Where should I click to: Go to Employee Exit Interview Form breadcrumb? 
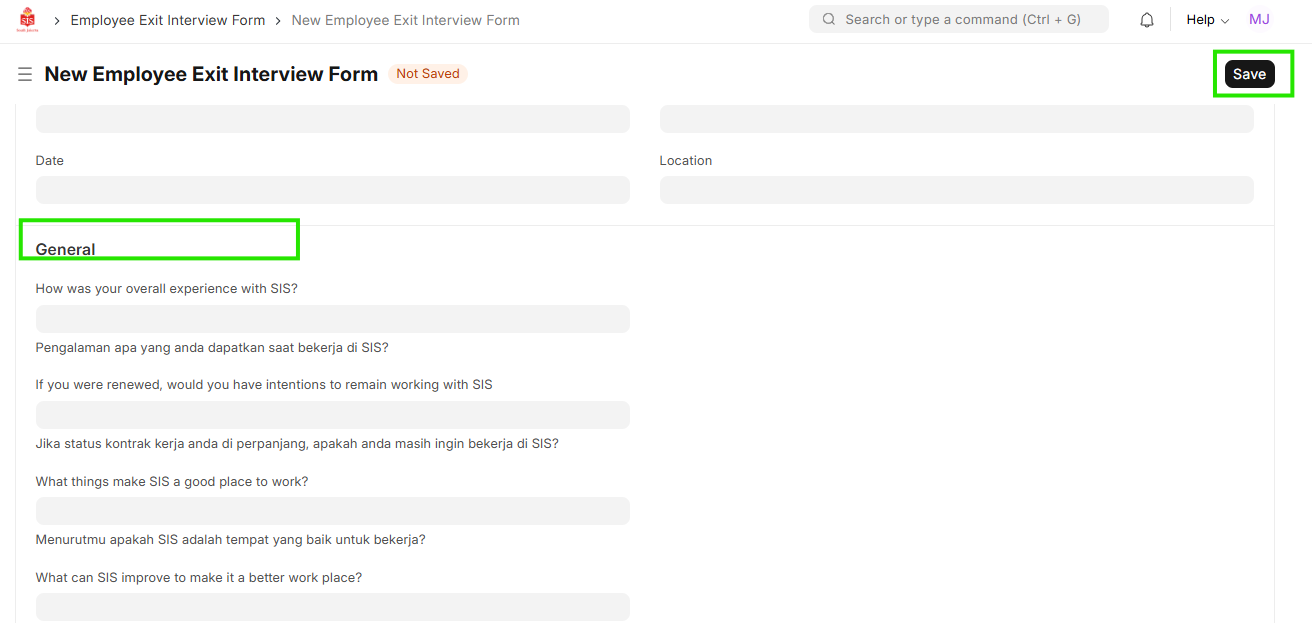point(168,20)
